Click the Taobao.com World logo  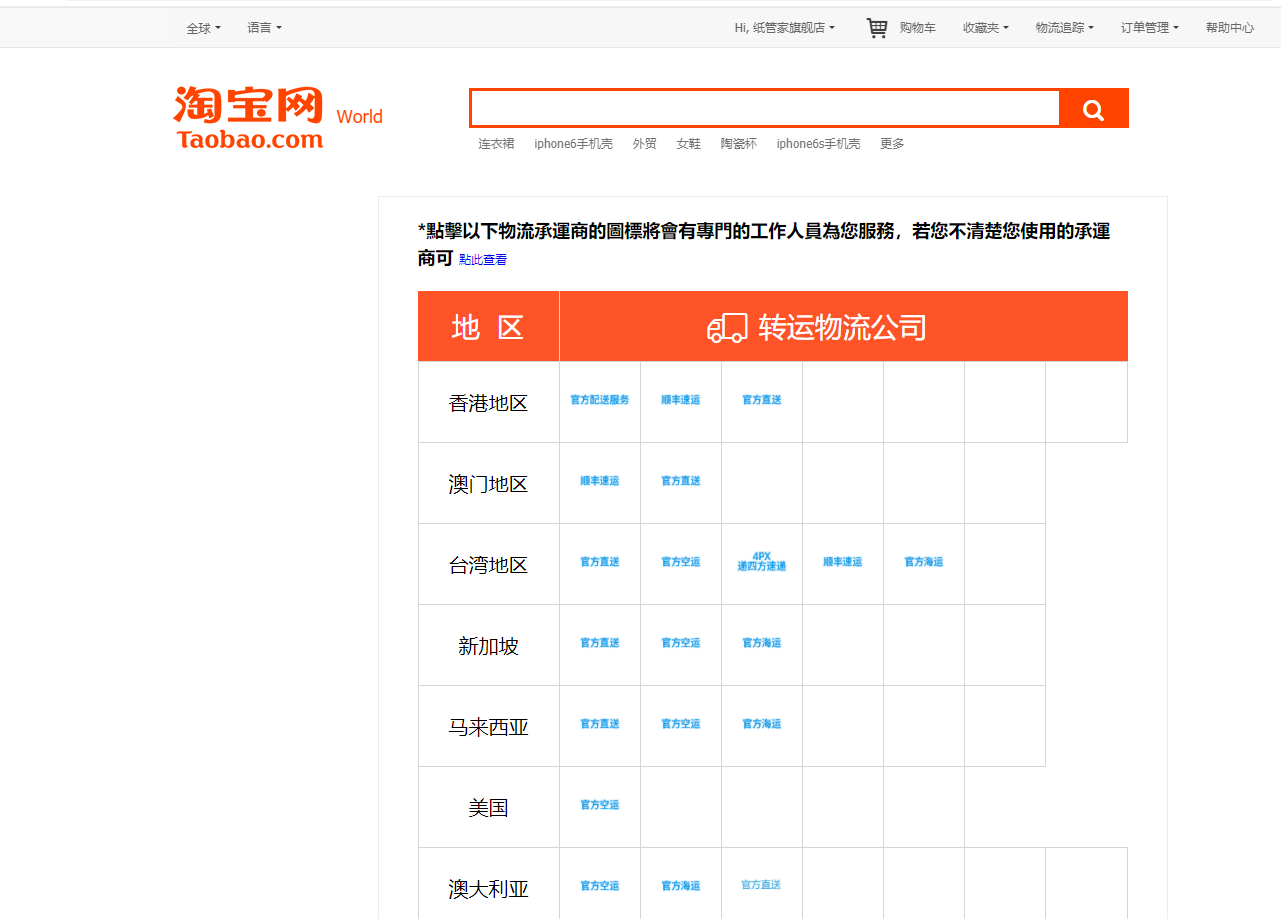click(278, 118)
